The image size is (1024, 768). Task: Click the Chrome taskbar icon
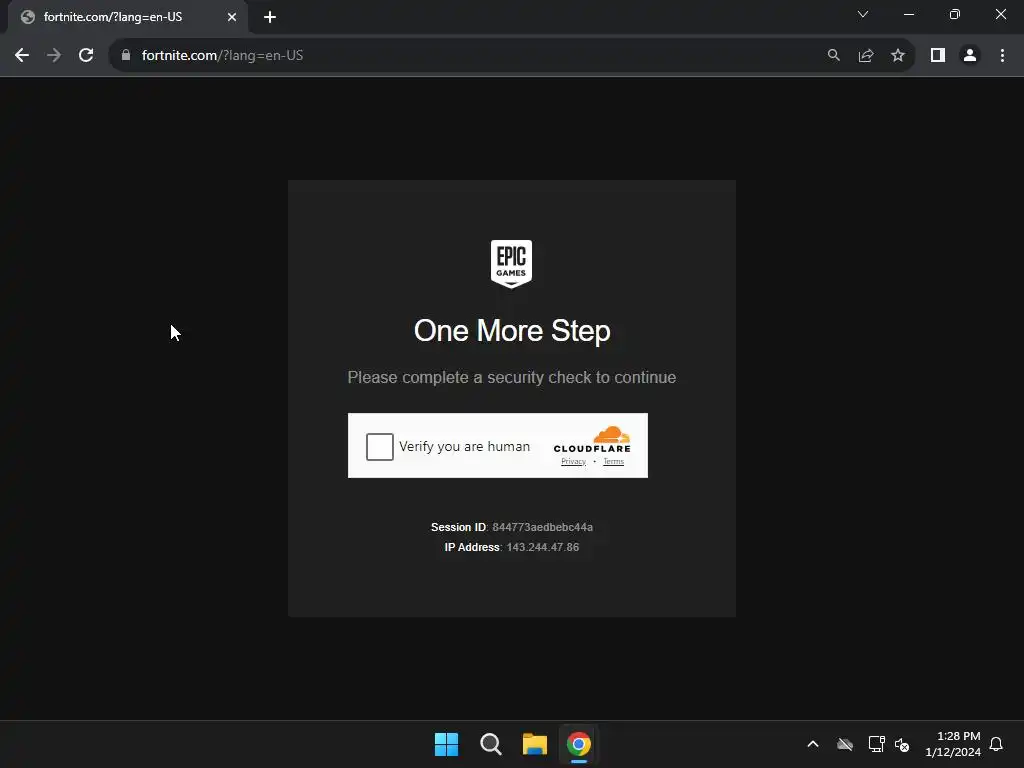click(579, 744)
